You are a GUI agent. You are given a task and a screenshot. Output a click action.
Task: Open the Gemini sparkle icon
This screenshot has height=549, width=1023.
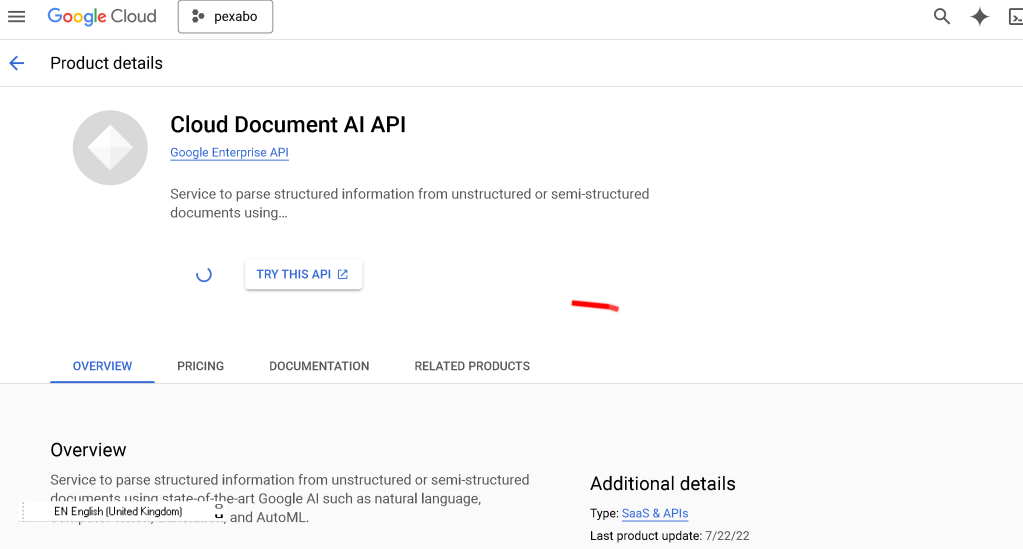[x=979, y=16]
